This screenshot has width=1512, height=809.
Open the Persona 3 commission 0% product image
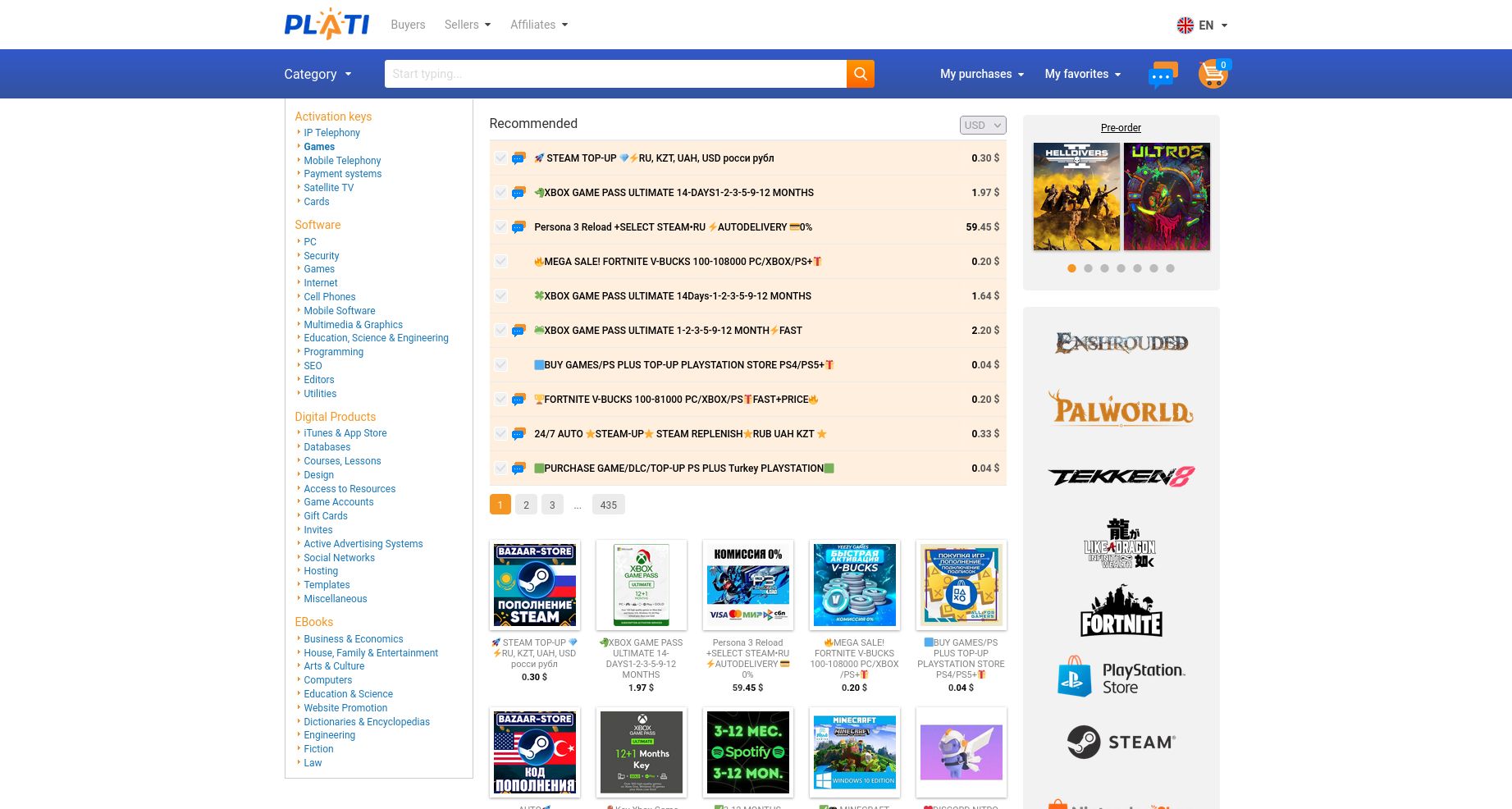point(748,585)
